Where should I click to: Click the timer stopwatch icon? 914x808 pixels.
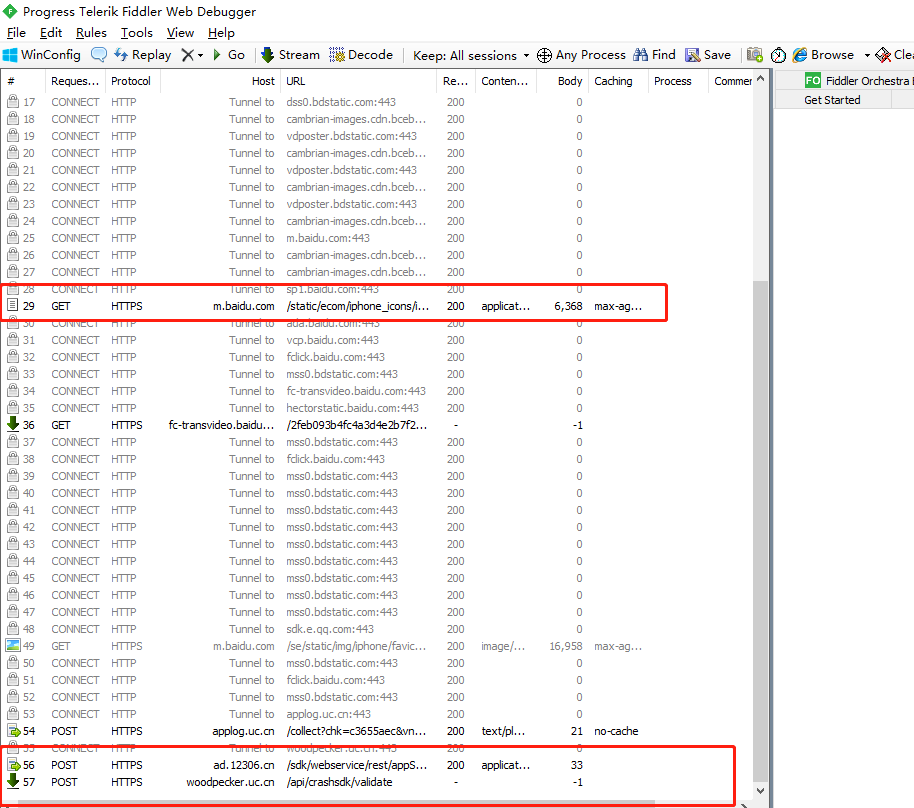point(778,55)
